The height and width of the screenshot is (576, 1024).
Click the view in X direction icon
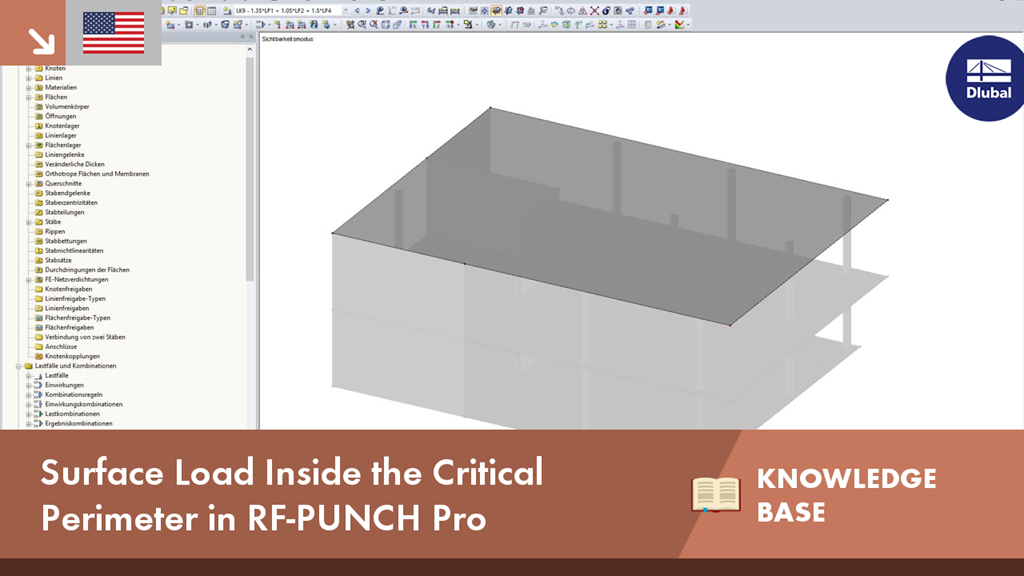[413, 25]
